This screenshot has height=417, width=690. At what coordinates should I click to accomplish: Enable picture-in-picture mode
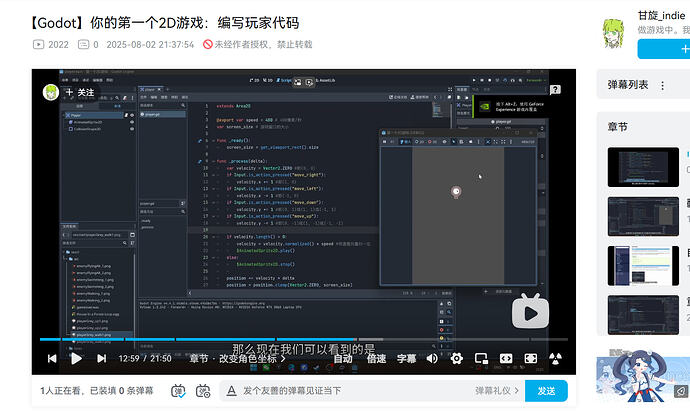(481, 358)
